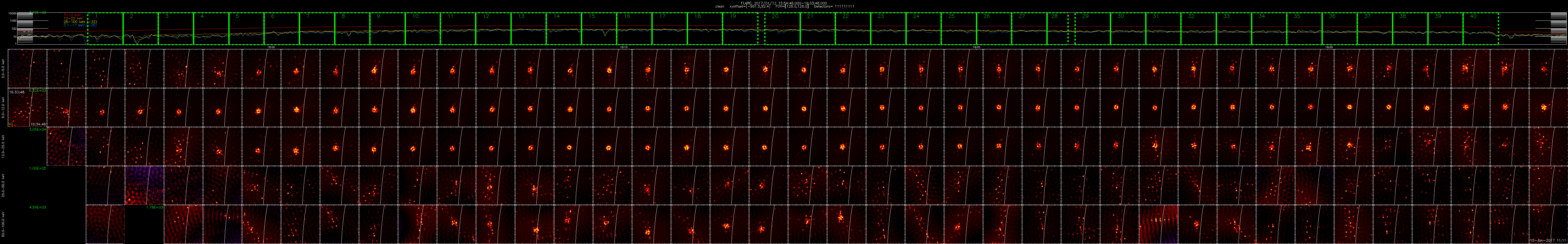
Task: Select time interval 5 in the light curve
Action: pyautogui.click(x=247, y=29)
